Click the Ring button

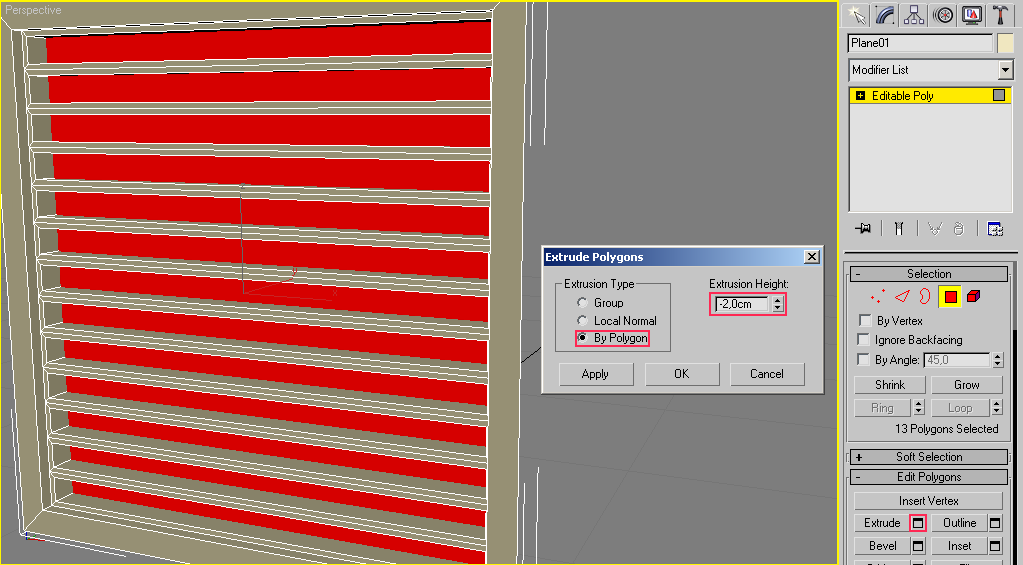(x=882, y=408)
